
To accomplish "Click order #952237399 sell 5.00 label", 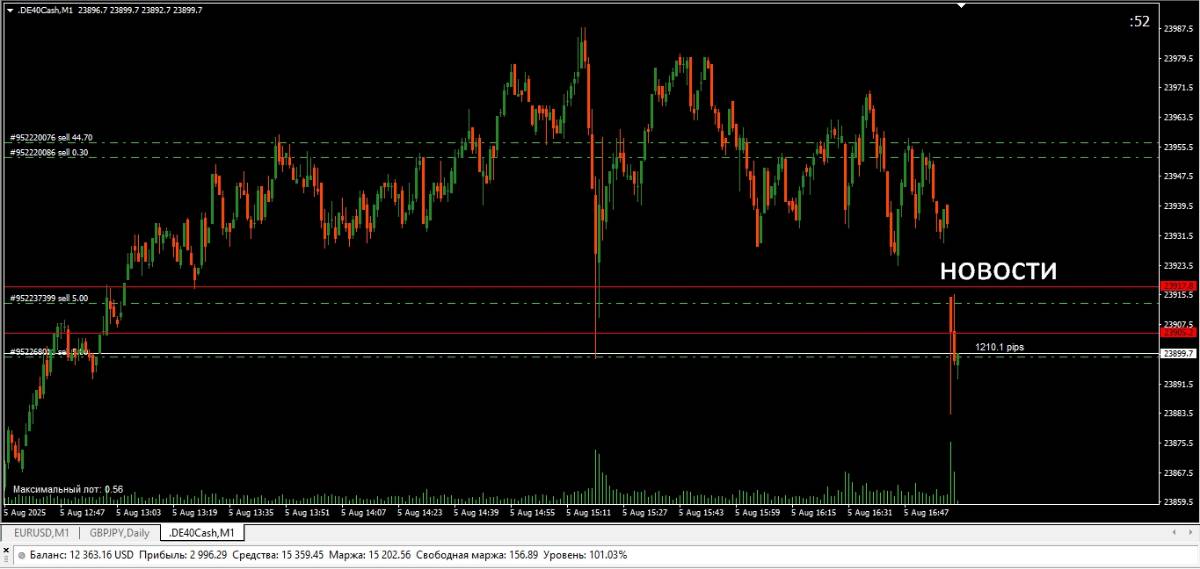I will pyautogui.click(x=49, y=298).
